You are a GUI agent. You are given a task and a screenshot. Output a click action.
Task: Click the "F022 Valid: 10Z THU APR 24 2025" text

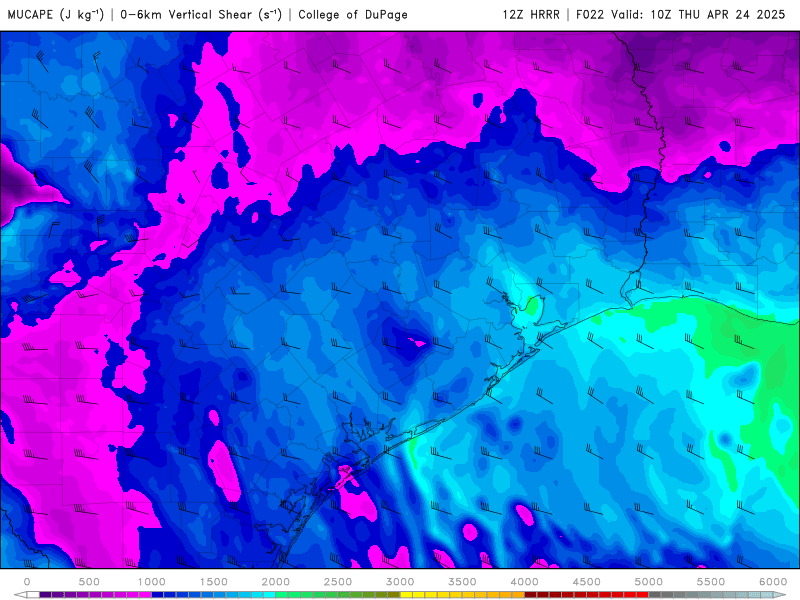point(681,15)
